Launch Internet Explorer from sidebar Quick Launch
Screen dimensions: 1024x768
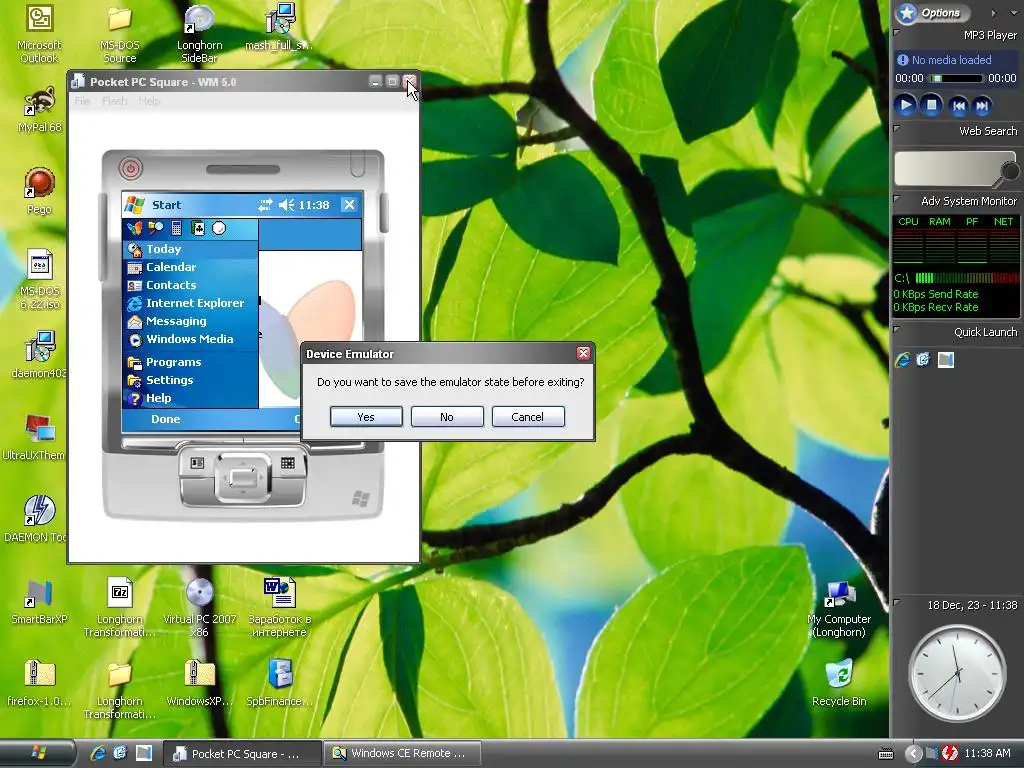(903, 359)
